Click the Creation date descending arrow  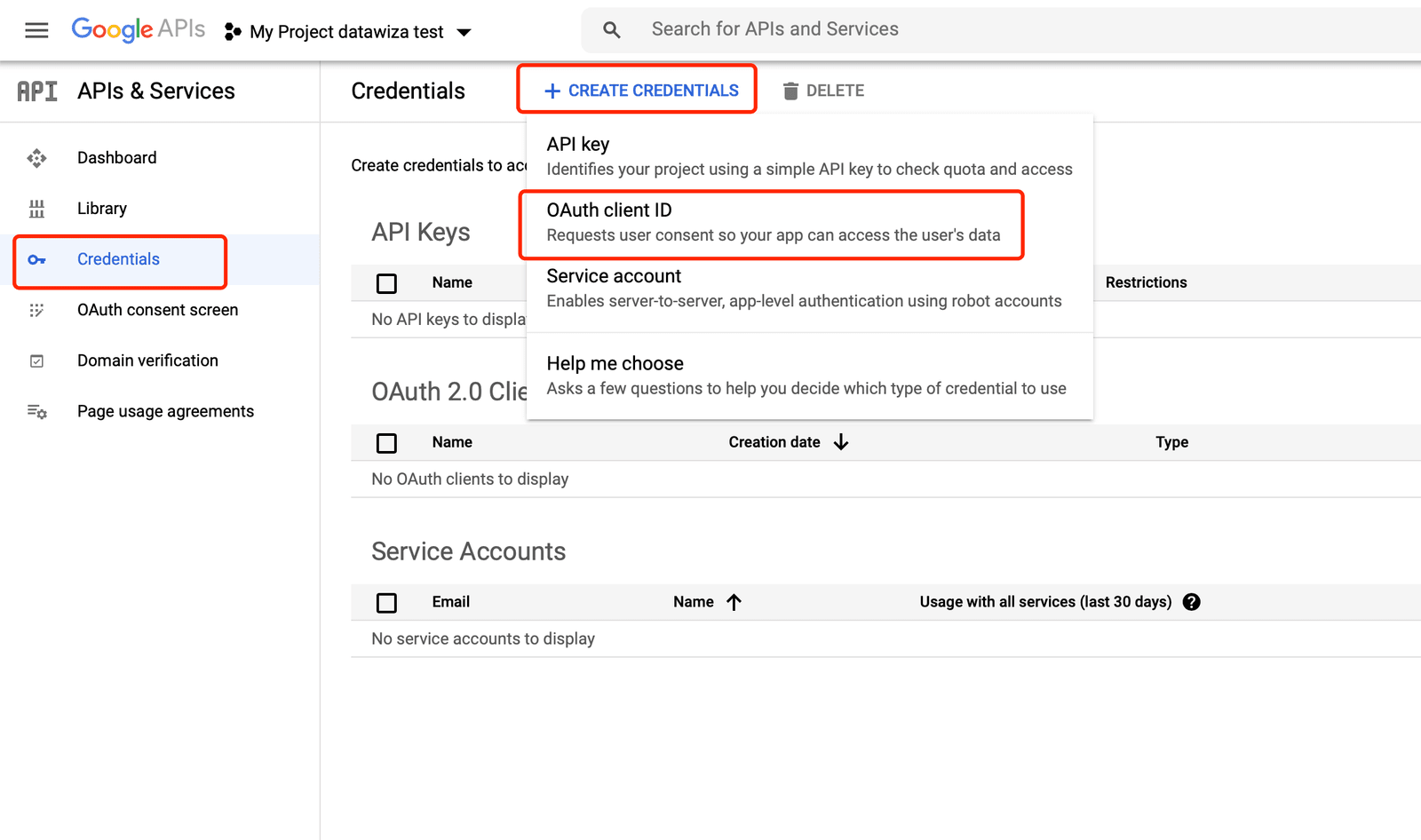pyautogui.click(x=841, y=442)
